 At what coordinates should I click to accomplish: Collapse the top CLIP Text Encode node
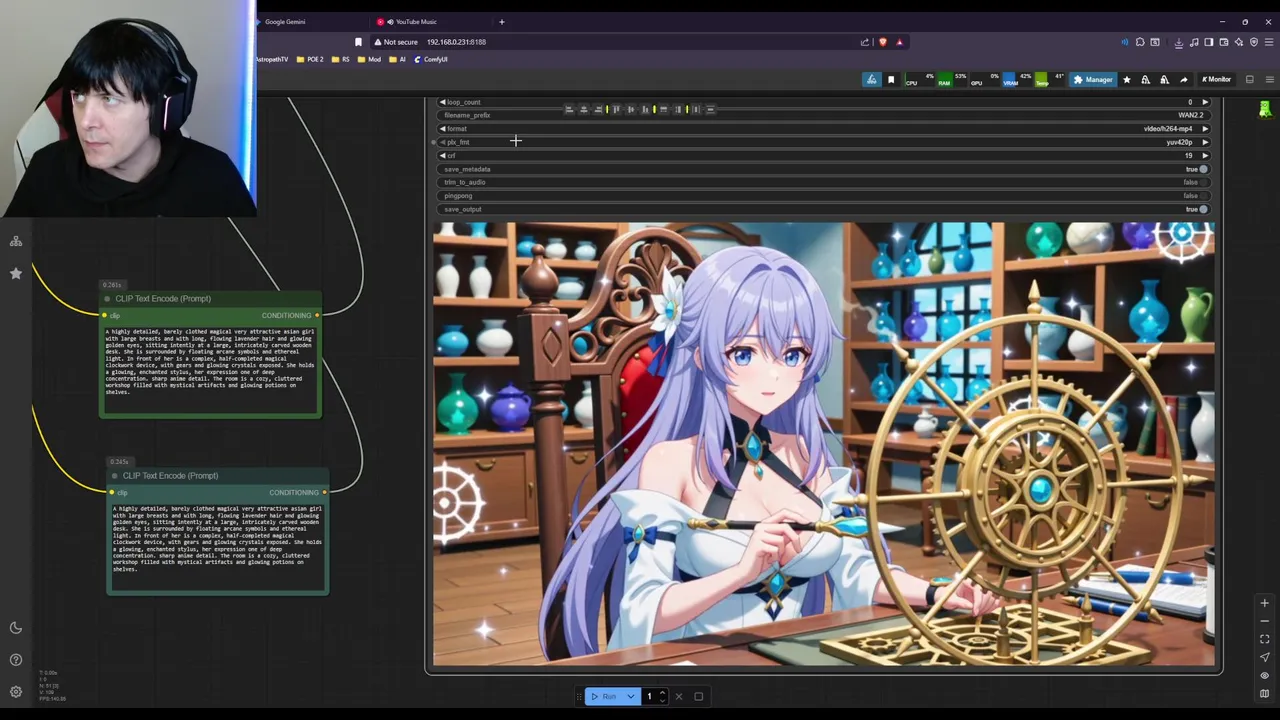(108, 299)
